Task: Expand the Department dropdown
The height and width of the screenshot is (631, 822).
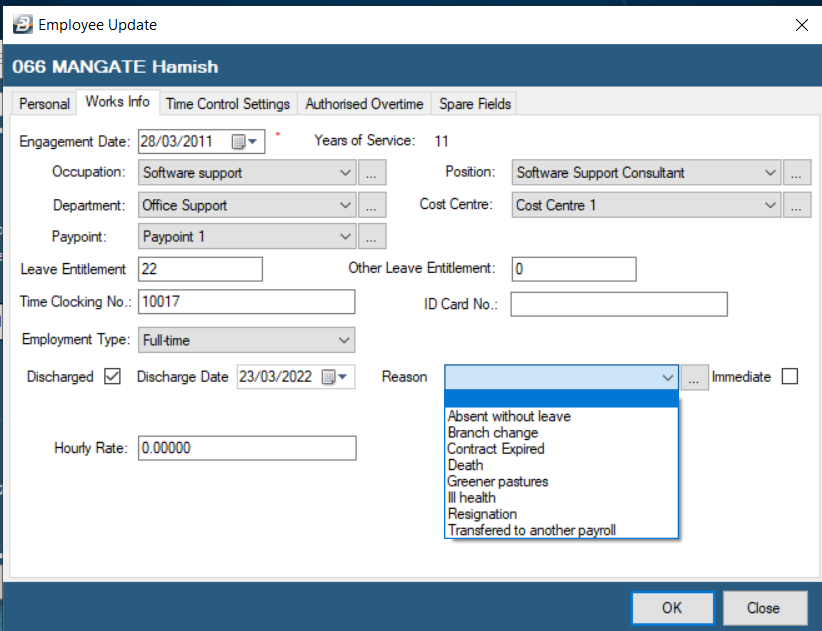Action: click(x=345, y=205)
